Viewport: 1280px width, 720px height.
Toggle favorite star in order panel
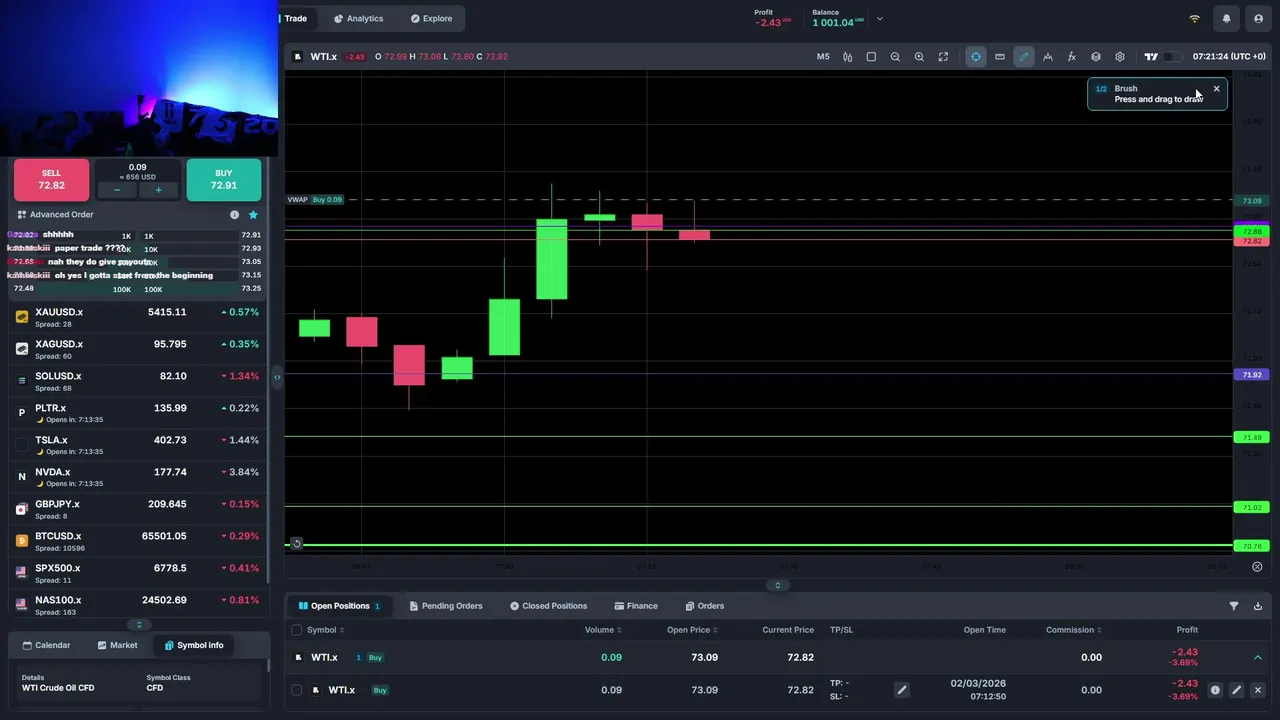[253, 215]
